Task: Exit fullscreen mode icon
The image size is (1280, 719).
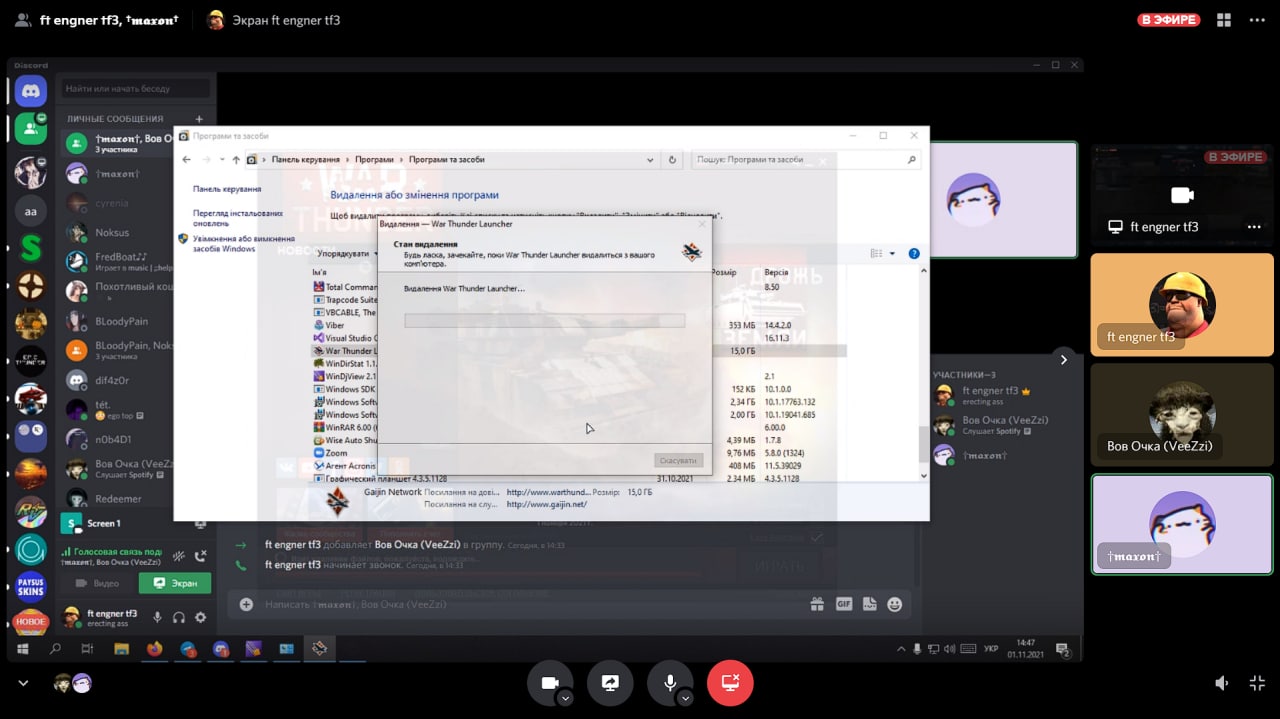Action: pos(1257,683)
